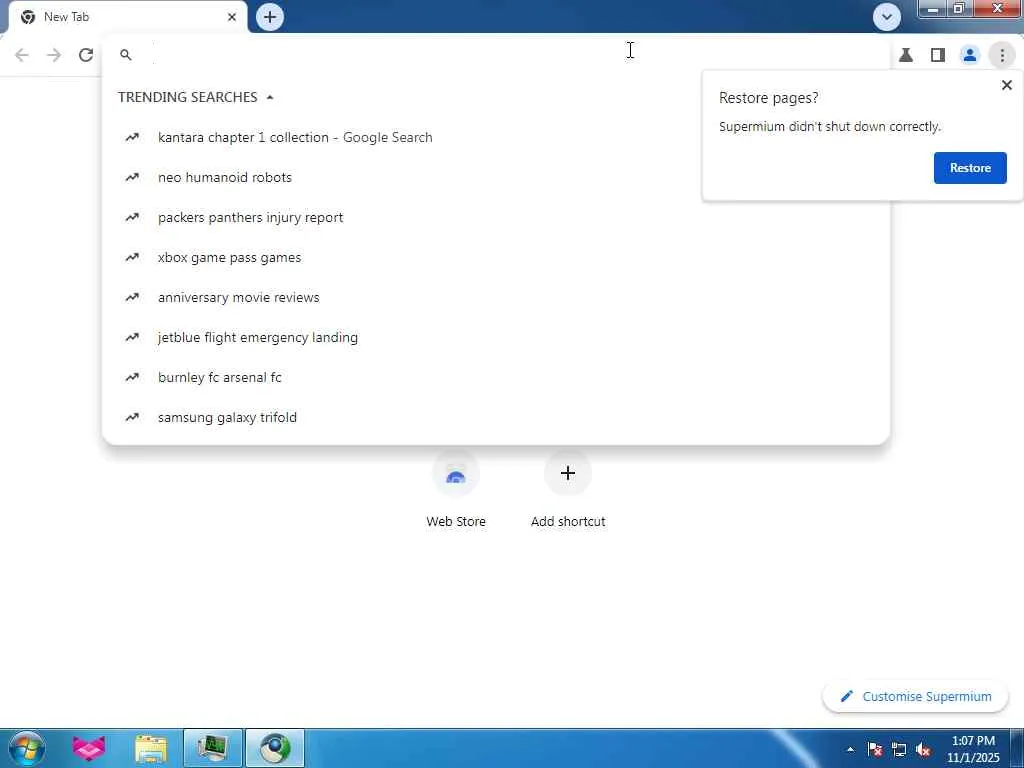Collapse the Trending Searches section
The height and width of the screenshot is (768, 1024).
pyautogui.click(x=270, y=97)
